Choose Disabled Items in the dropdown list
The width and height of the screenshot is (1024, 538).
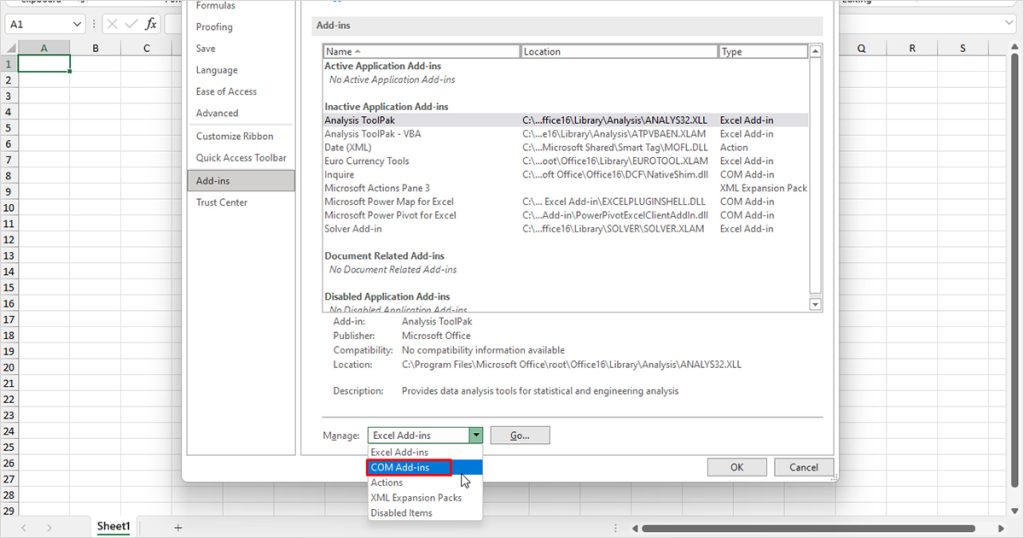(x=425, y=513)
